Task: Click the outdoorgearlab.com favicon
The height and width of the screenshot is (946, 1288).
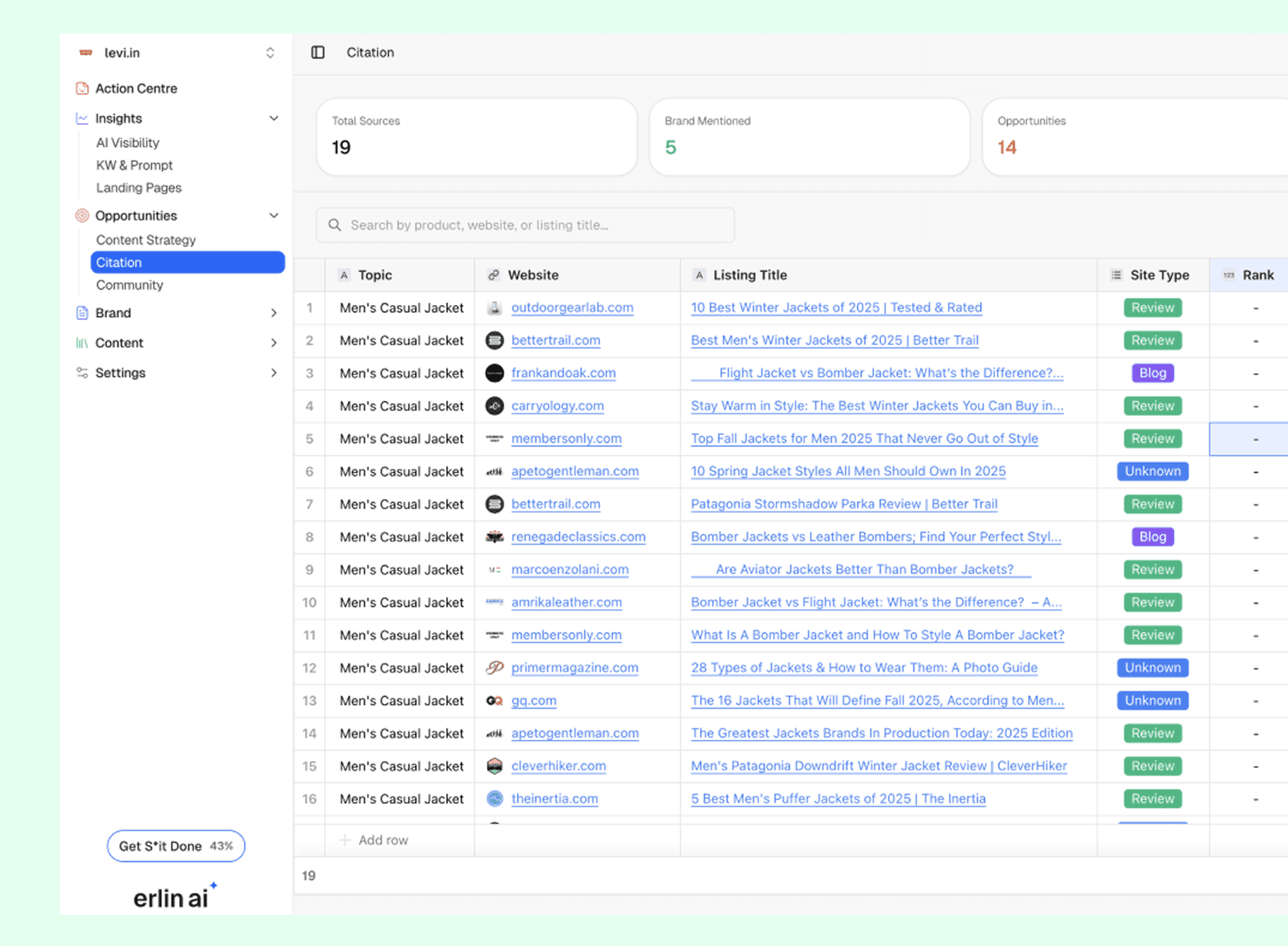Action: pyautogui.click(x=495, y=308)
